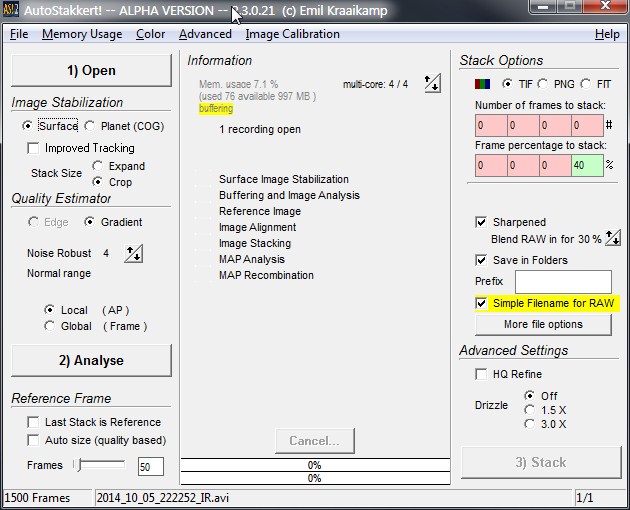Click the multi-core count adjuster icon
This screenshot has height=510, width=630.
click(x=431, y=84)
